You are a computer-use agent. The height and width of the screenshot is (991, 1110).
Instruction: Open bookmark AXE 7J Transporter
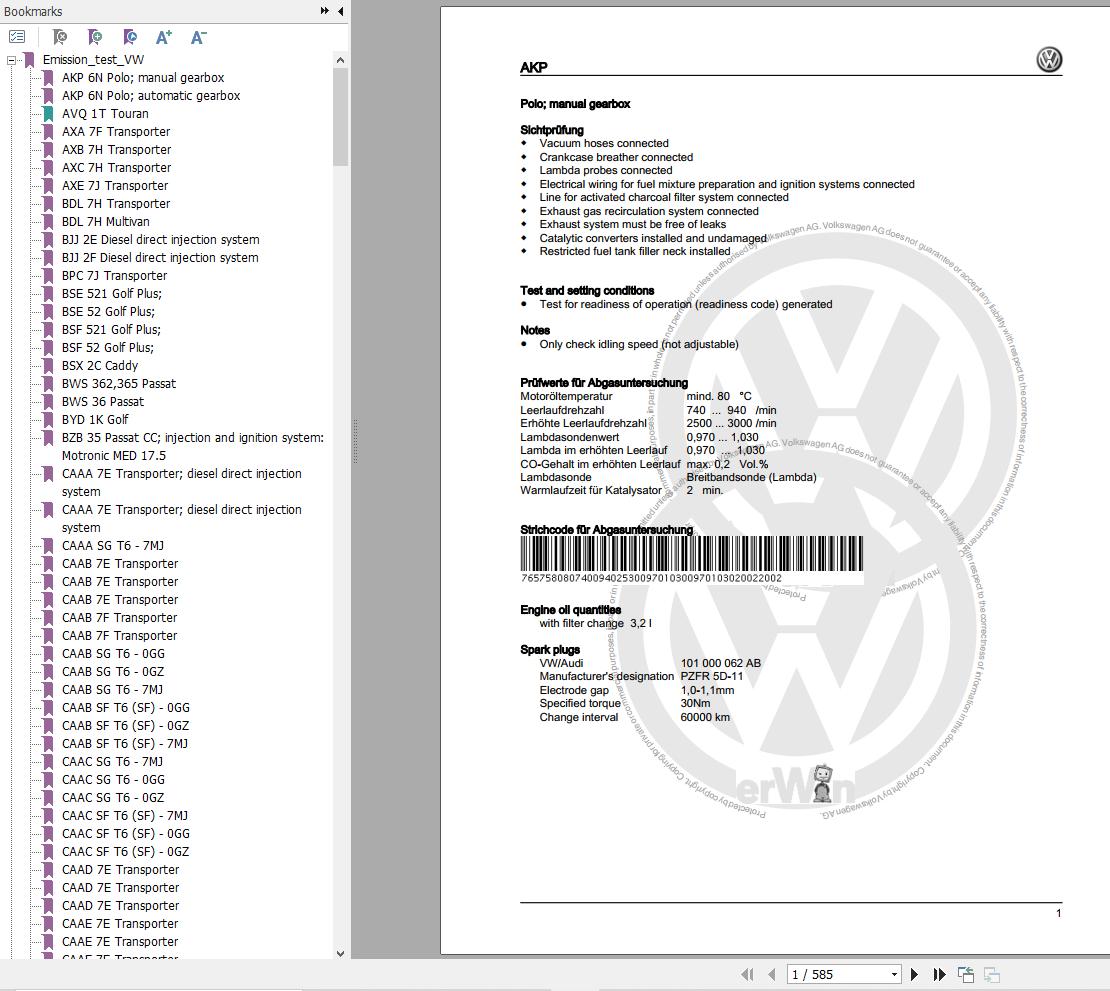(115, 185)
